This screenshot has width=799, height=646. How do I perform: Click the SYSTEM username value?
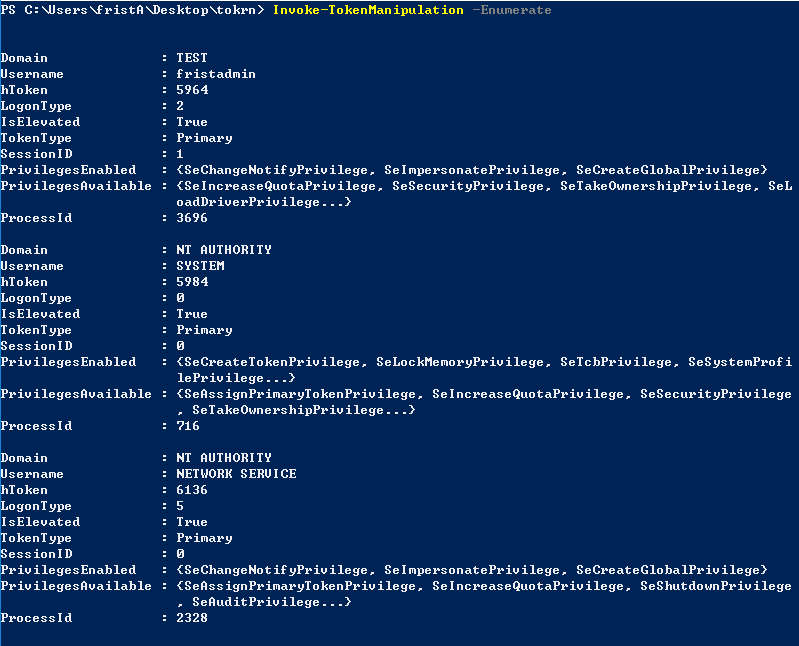[200, 266]
